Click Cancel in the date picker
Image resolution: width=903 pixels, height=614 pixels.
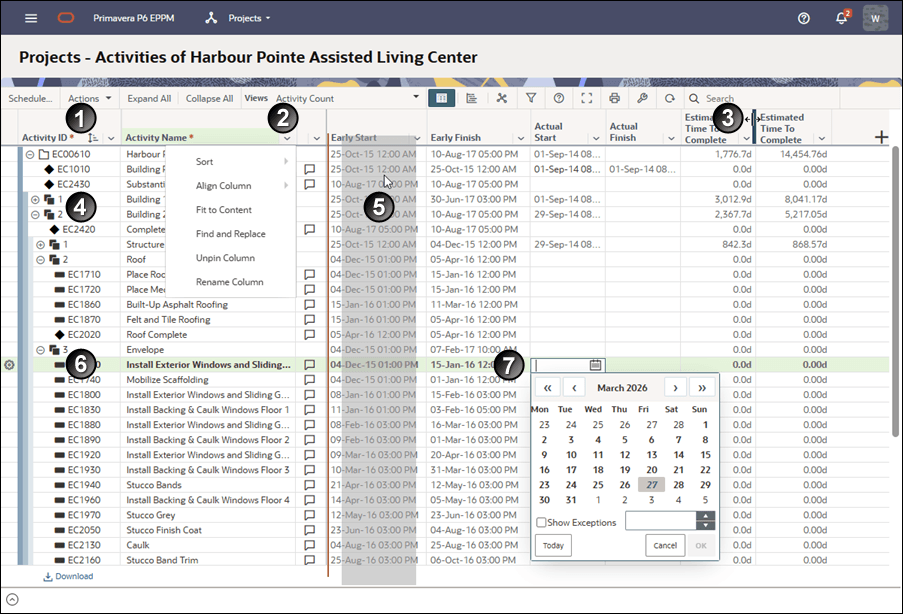click(665, 545)
